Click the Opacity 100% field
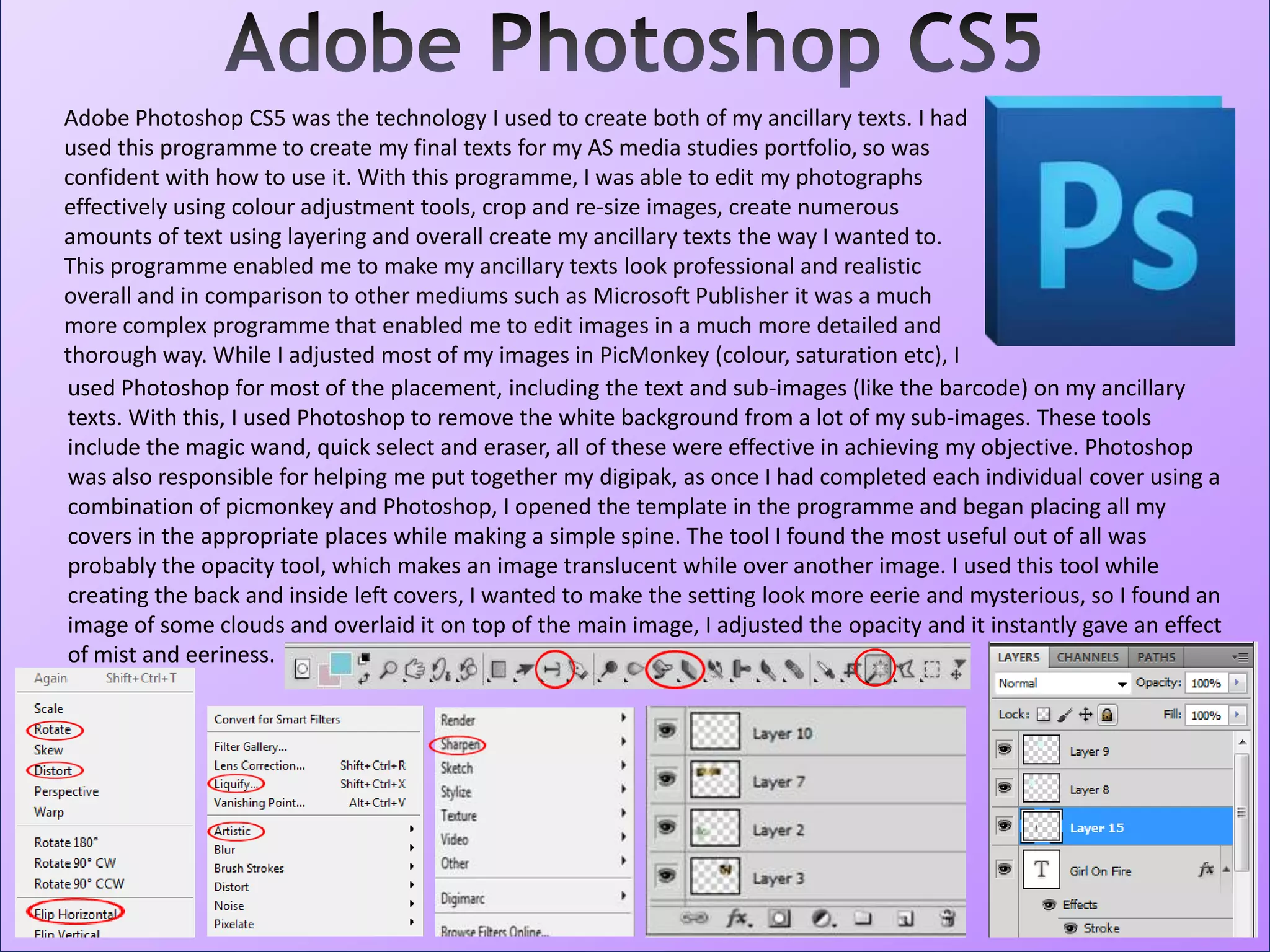 click(1207, 683)
